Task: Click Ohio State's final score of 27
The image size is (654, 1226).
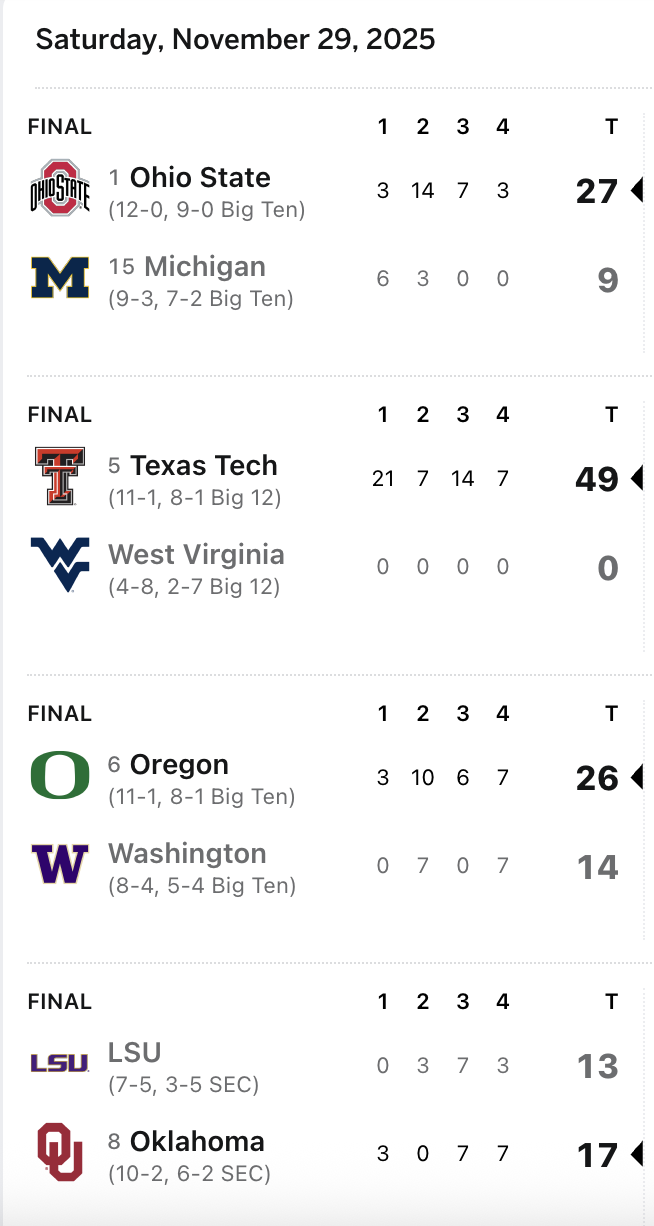Action: point(597,190)
